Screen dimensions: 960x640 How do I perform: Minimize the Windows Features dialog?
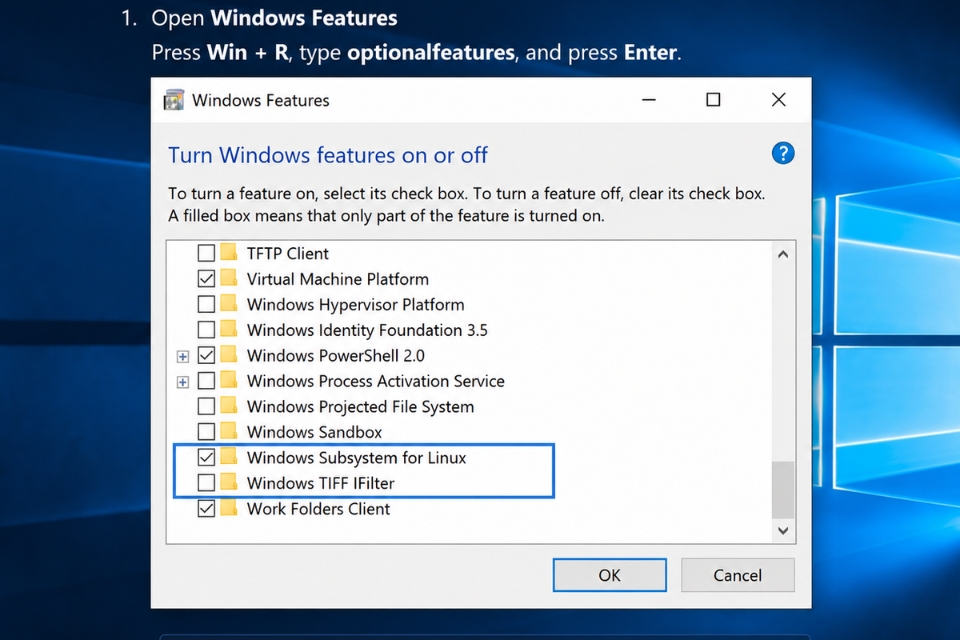point(649,100)
